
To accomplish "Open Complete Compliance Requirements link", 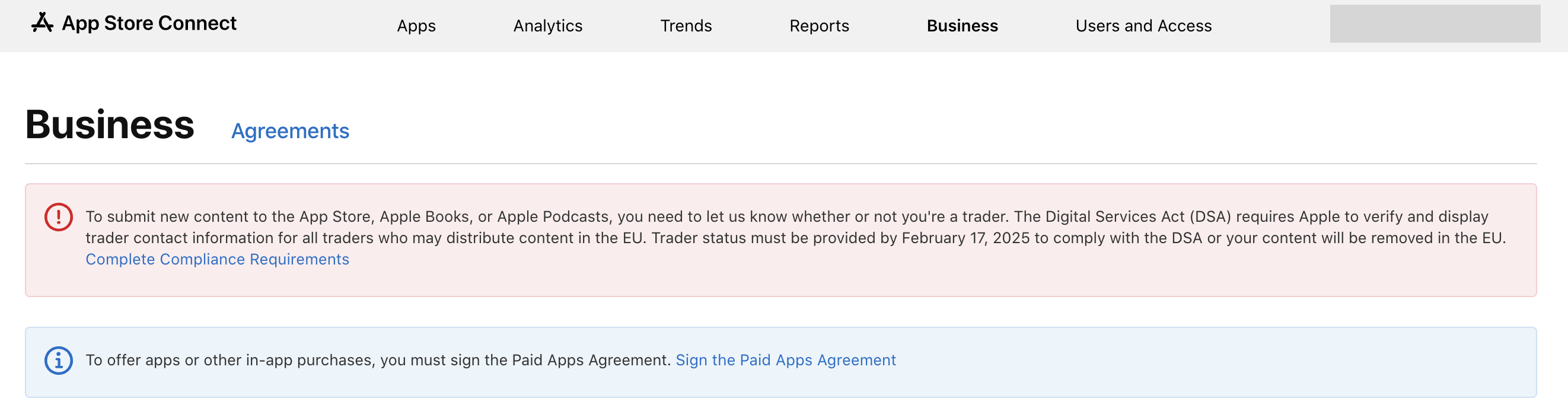I will coord(216,259).
